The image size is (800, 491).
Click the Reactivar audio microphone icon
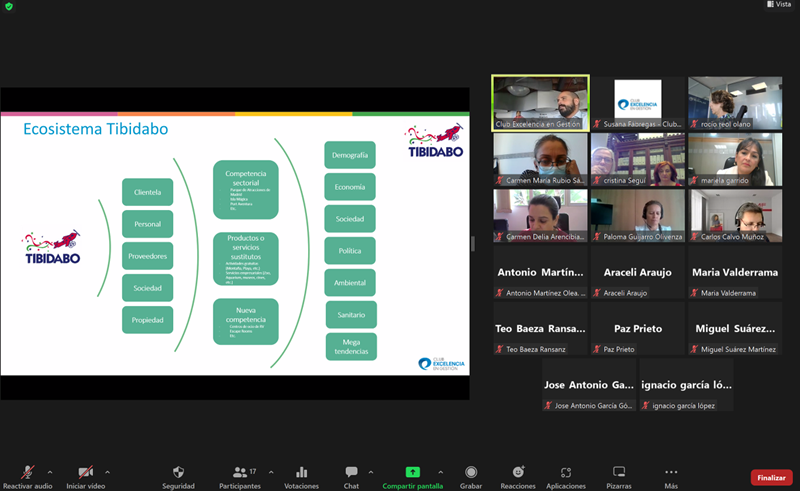click(28, 472)
